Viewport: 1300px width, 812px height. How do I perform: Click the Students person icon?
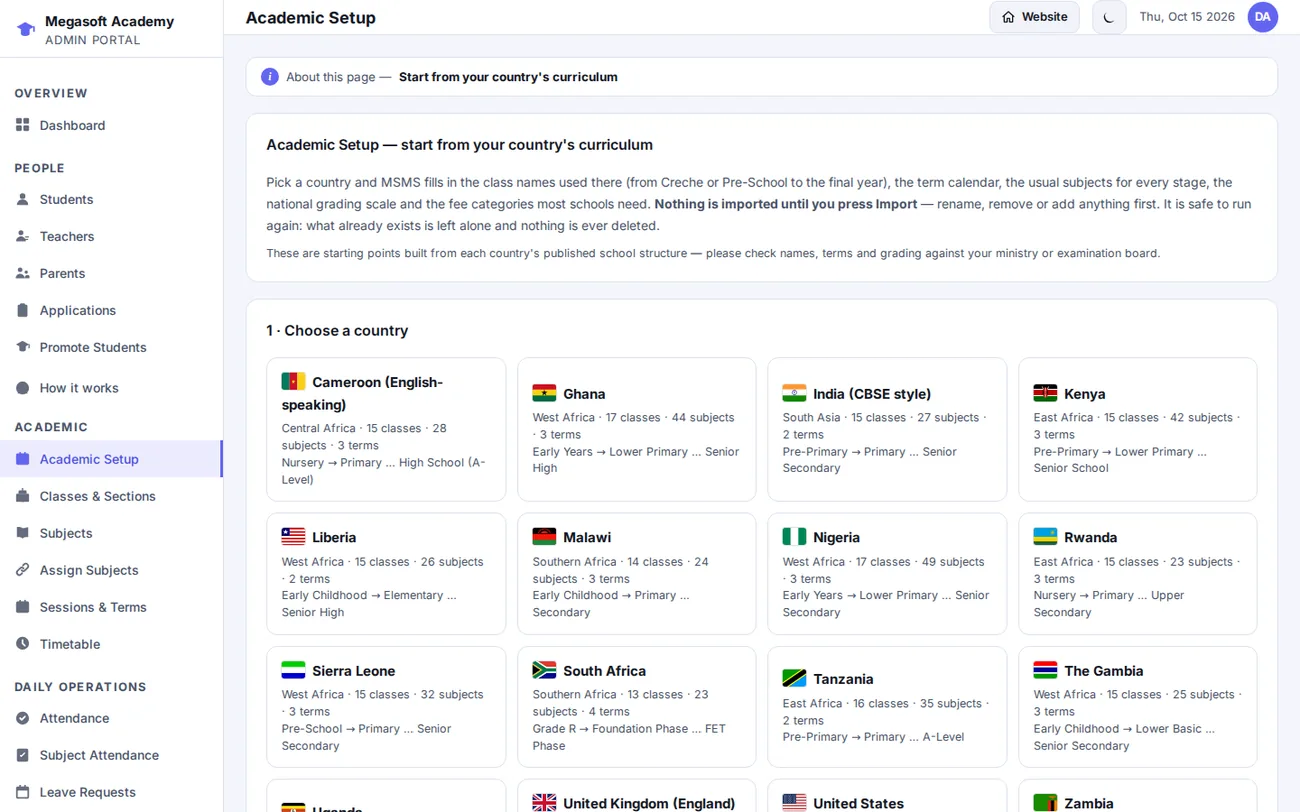(x=22, y=199)
